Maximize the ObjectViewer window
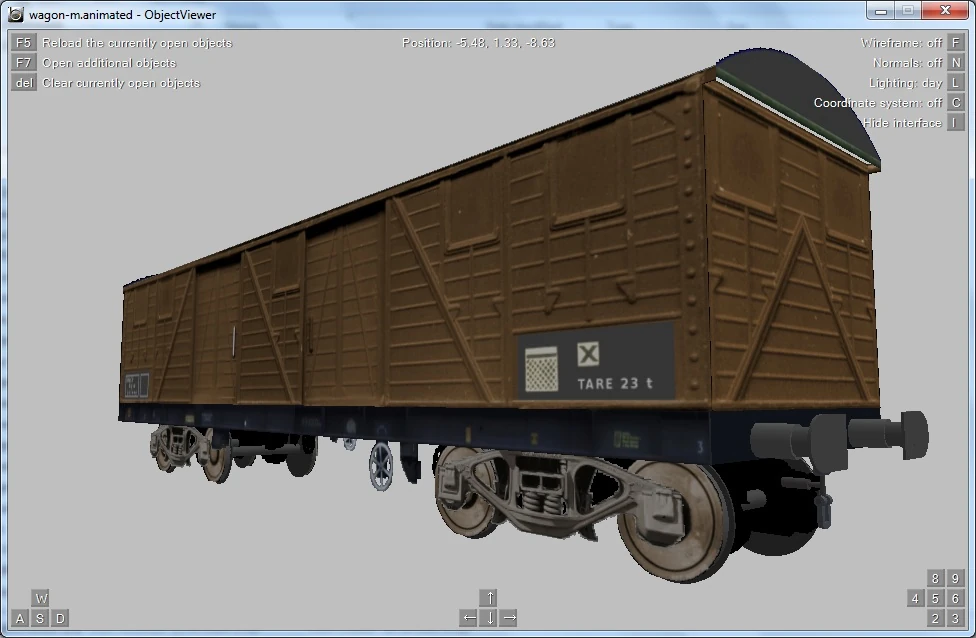The width and height of the screenshot is (976, 638). [908, 11]
